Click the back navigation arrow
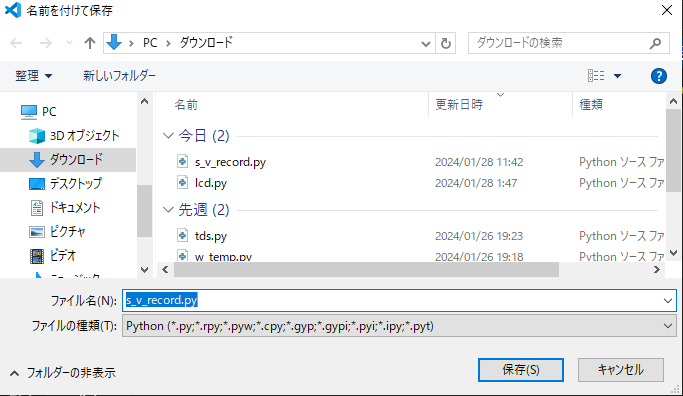 click(x=16, y=43)
